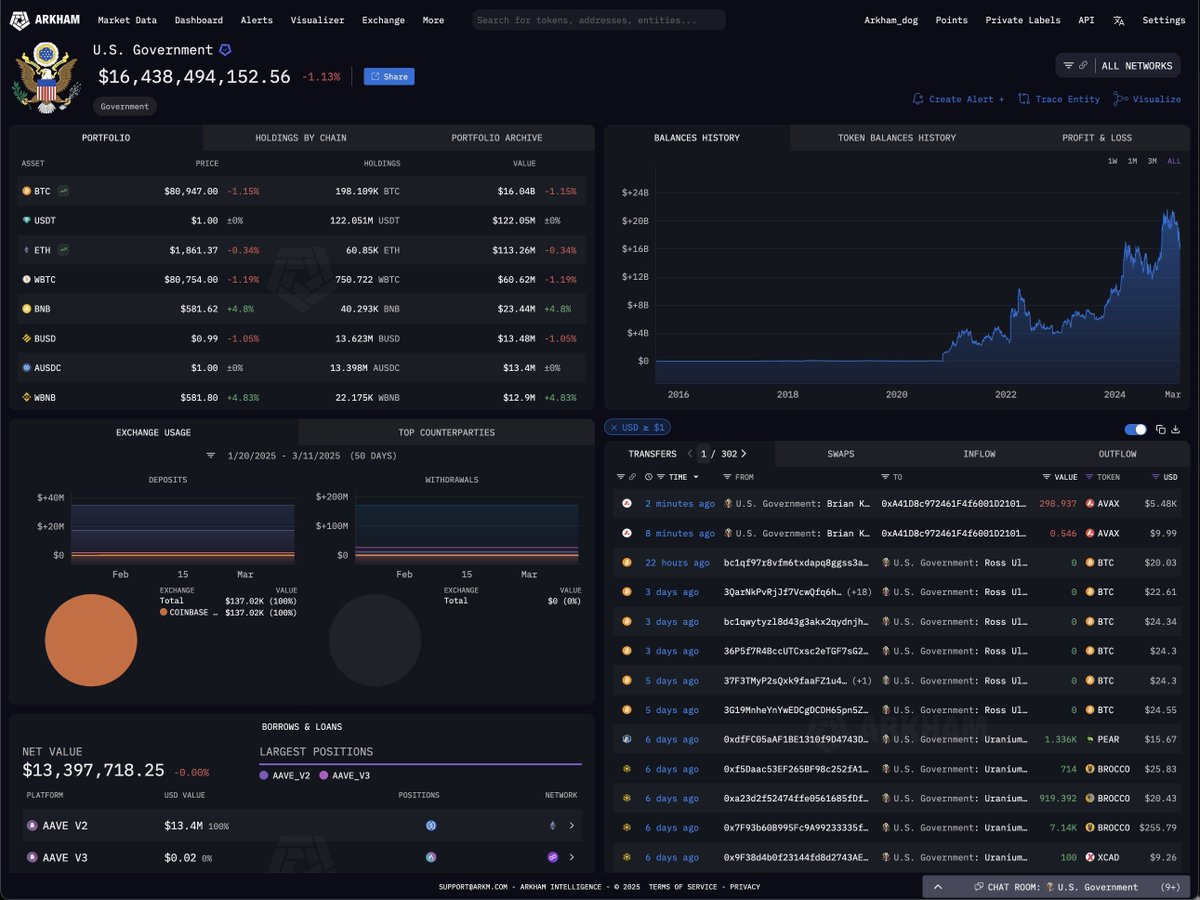Toggle AAVE_V3 legend in Largest Positions
The width and height of the screenshot is (1200, 900).
pyautogui.click(x=344, y=775)
